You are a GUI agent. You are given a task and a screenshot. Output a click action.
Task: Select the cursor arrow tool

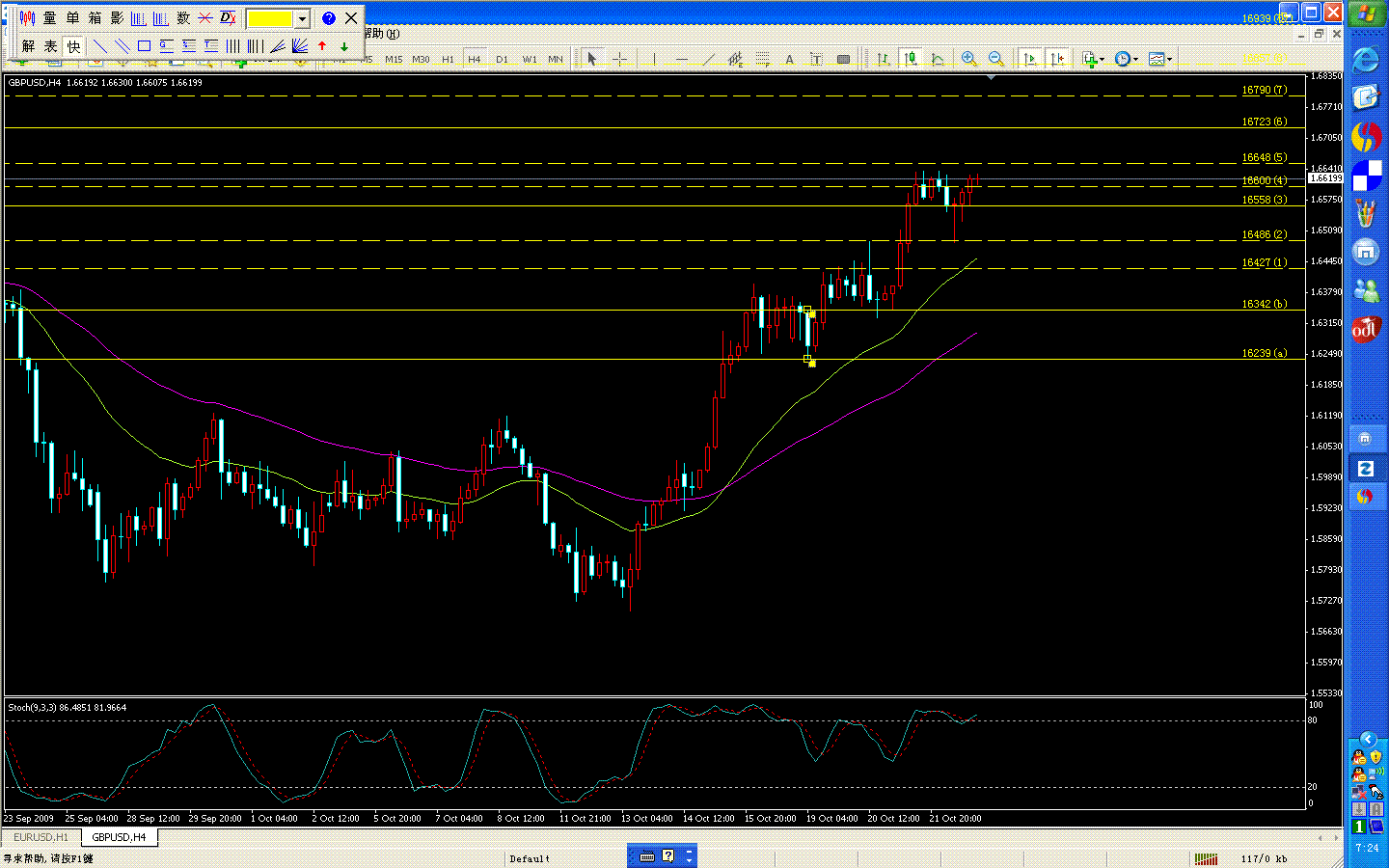coord(592,60)
